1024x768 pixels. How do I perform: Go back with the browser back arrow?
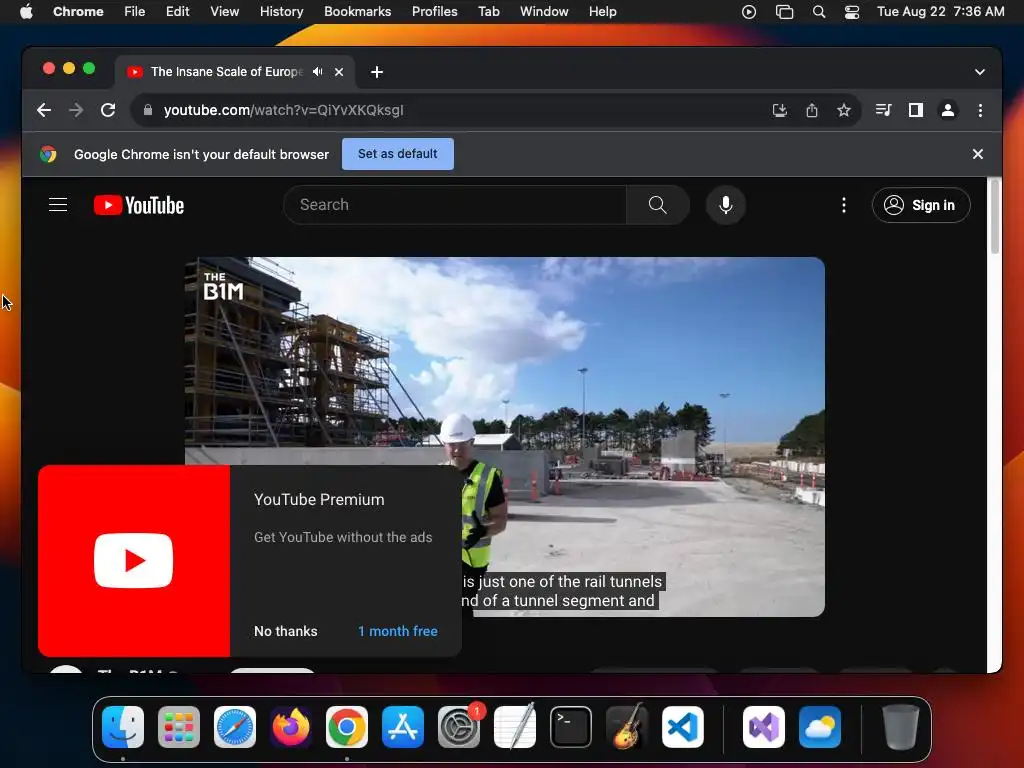(x=44, y=110)
